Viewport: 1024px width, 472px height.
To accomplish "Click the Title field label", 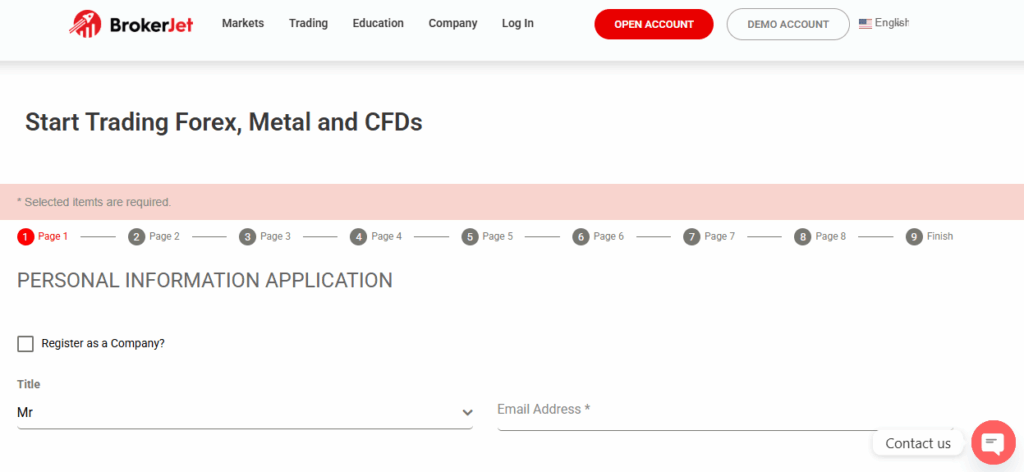I will [29, 385].
